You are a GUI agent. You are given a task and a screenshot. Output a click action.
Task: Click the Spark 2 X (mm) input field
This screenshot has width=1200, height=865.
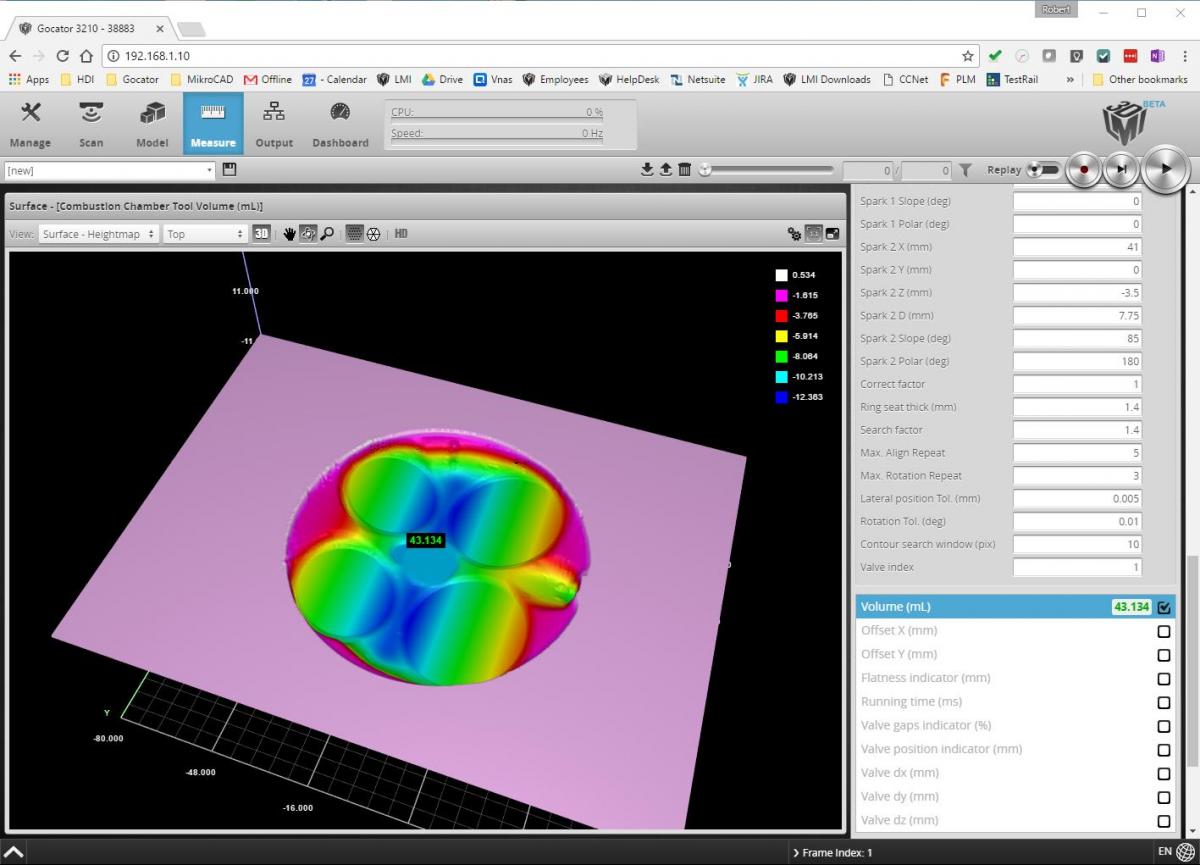coord(1077,247)
